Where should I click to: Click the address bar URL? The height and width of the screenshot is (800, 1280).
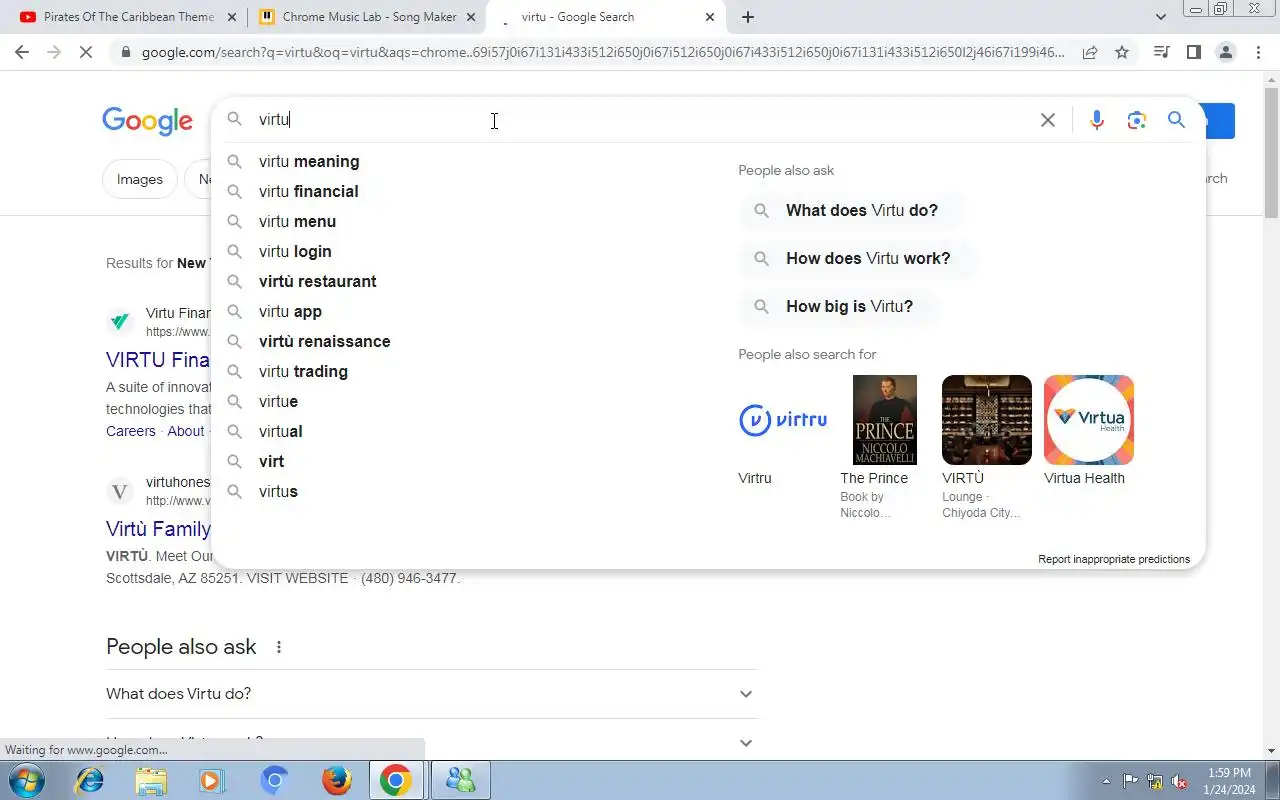pos(603,52)
